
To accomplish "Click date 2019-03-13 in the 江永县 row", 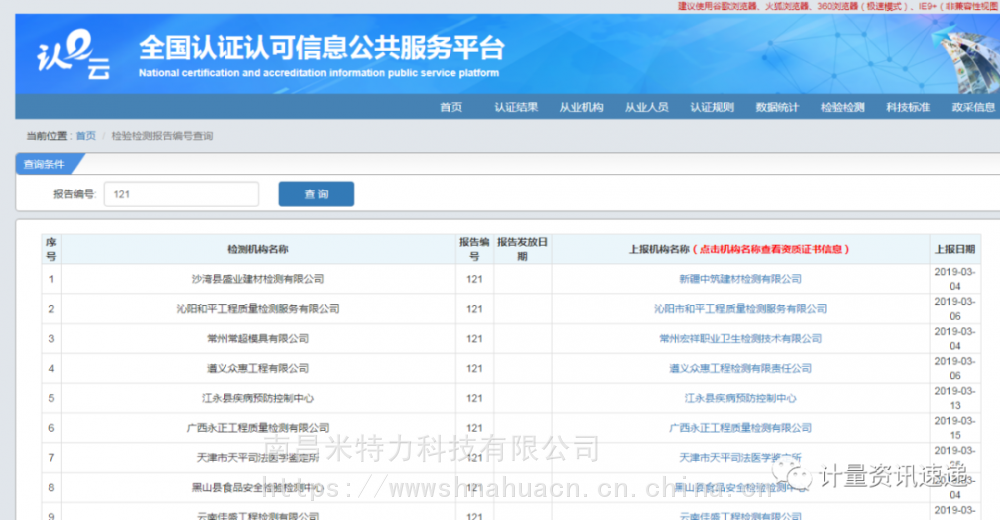I will point(955,398).
